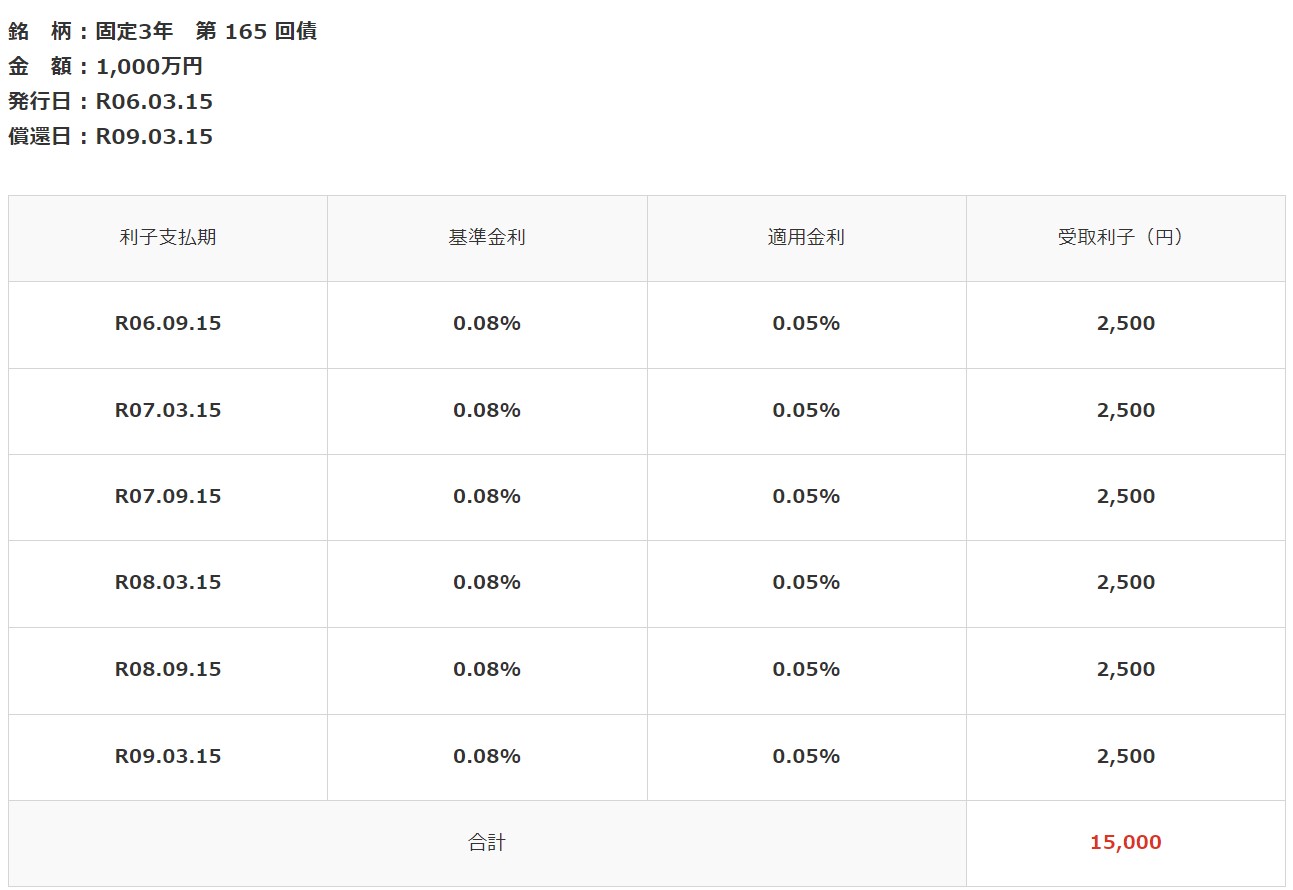The image size is (1293, 890).
Task: Select the R08.09.15 payment date cell
Action: [x=168, y=669]
